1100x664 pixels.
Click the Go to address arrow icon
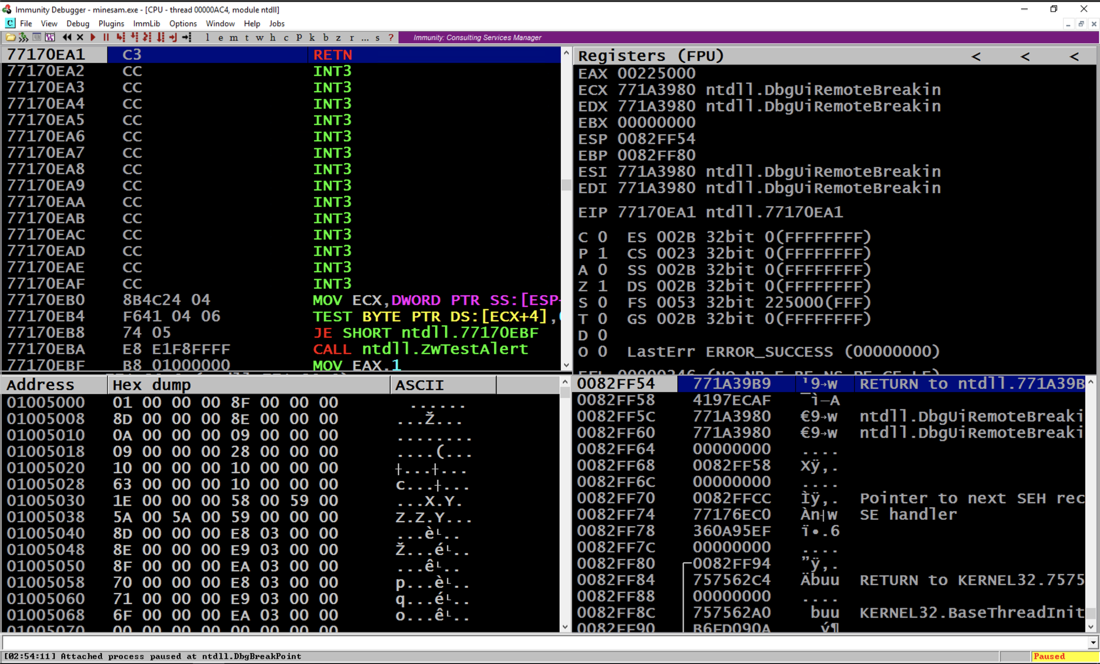coord(187,37)
